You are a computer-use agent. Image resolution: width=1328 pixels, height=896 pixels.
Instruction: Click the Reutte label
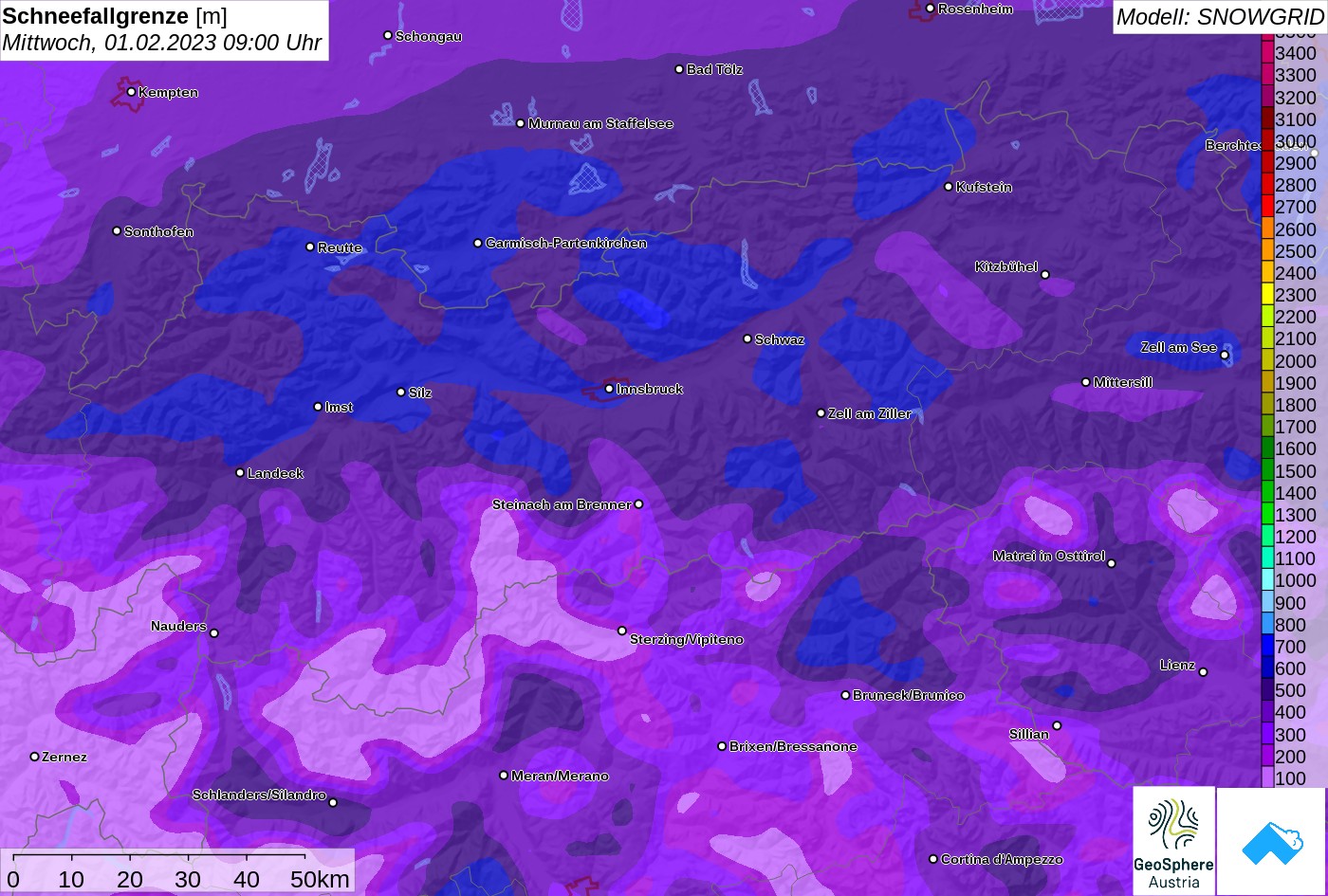pyautogui.click(x=340, y=247)
